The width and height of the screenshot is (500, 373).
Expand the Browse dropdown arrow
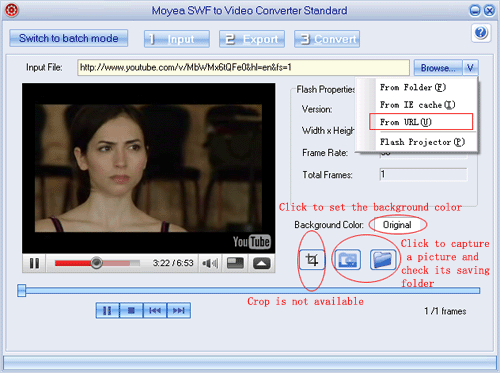pyautogui.click(x=470, y=68)
